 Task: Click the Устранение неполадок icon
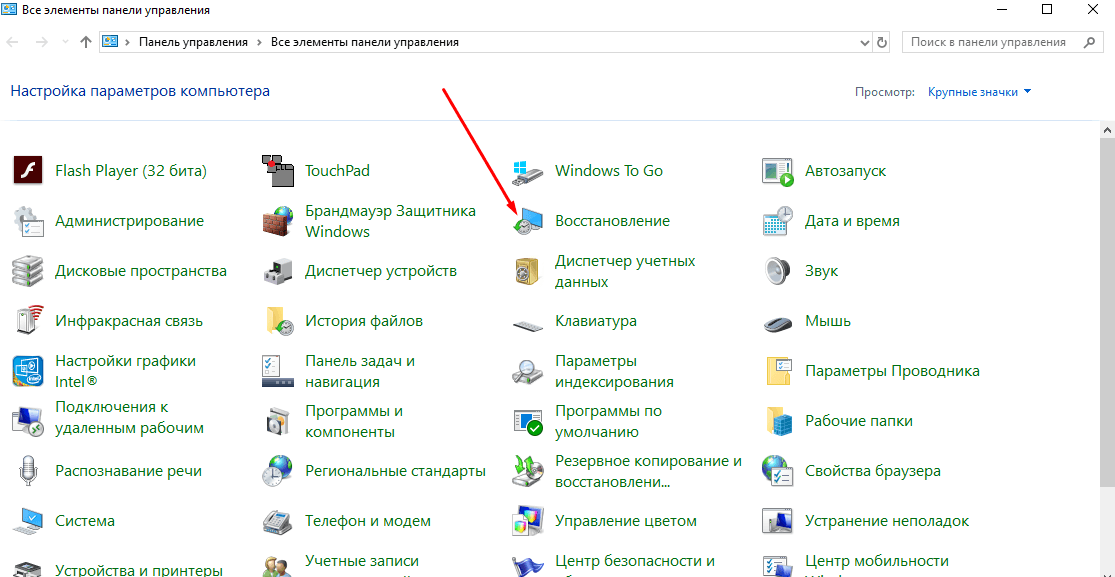coord(778,522)
